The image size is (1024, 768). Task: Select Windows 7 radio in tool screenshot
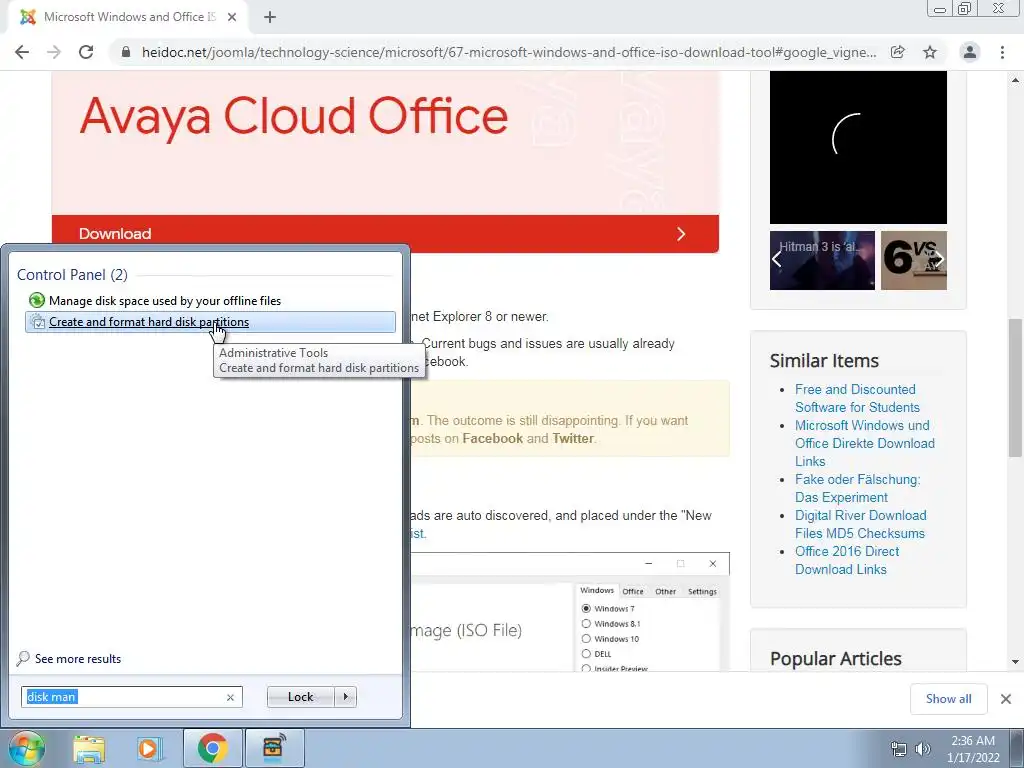coord(586,609)
